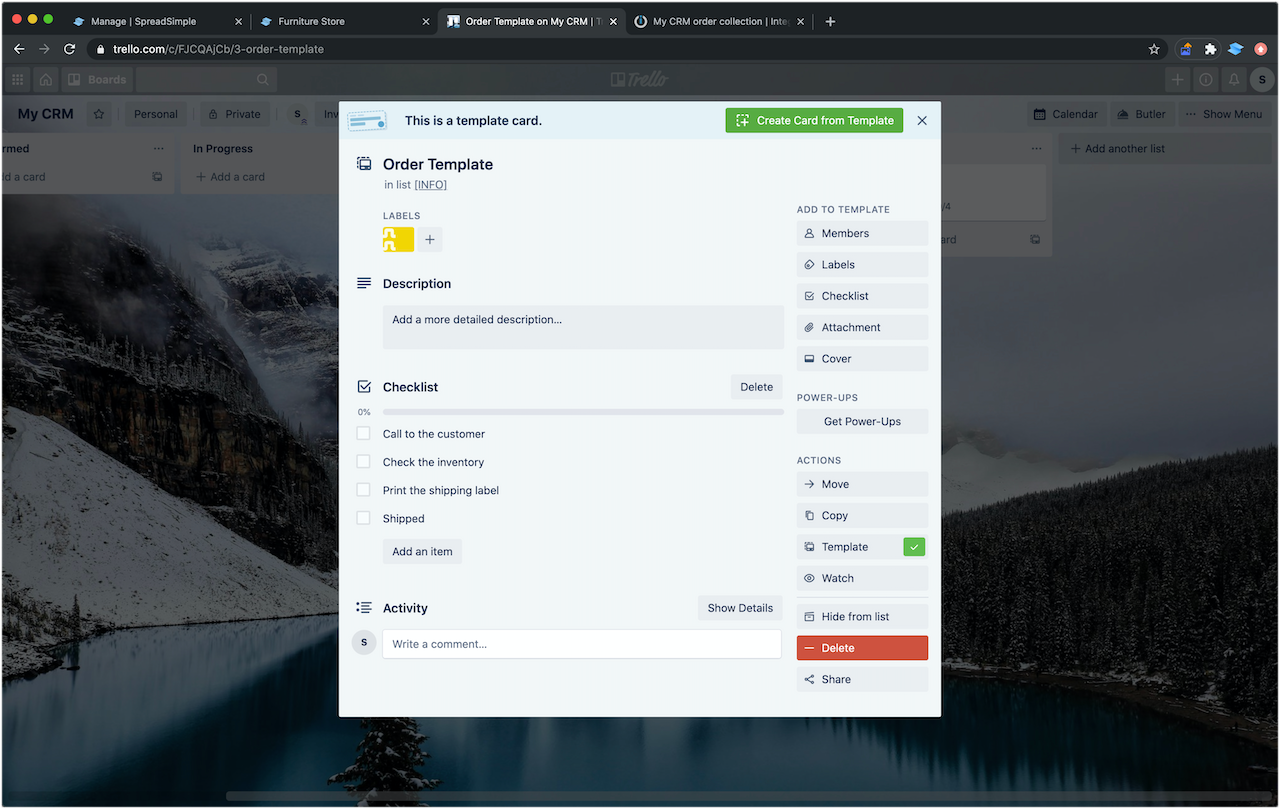The width and height of the screenshot is (1280, 809).
Task: Open the Boards menu
Action: (97, 79)
